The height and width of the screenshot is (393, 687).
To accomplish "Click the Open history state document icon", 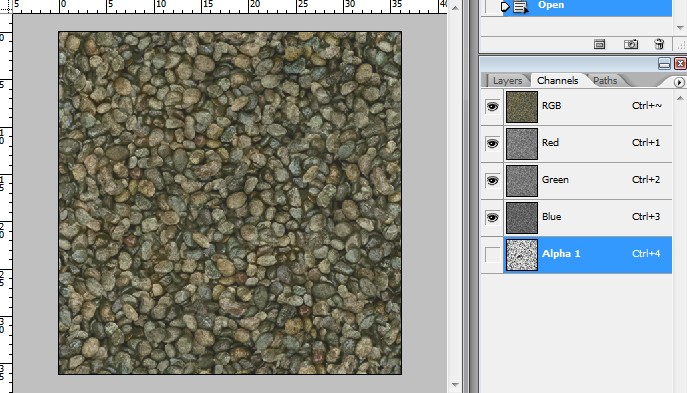I will point(520,7).
